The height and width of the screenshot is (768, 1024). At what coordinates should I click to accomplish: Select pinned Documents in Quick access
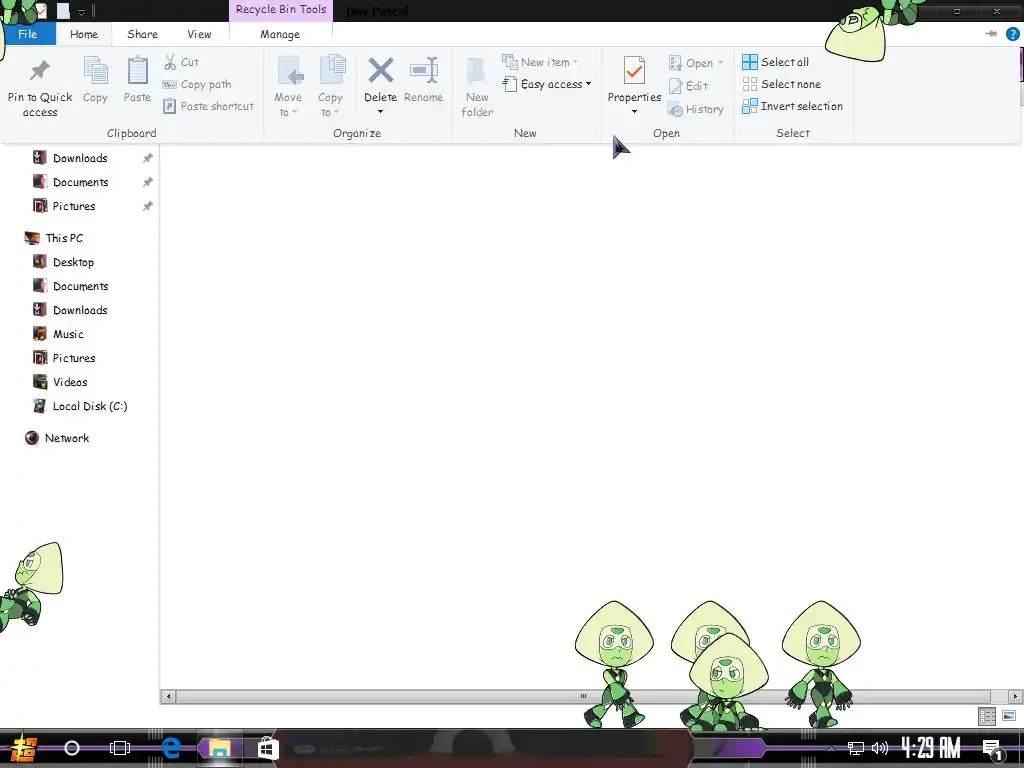pos(80,182)
